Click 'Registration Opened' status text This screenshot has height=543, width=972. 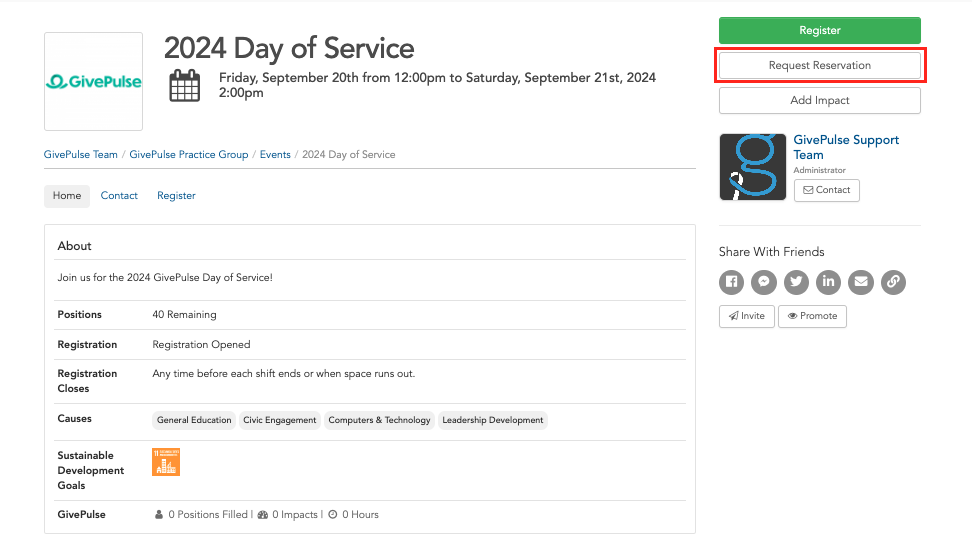tap(201, 345)
